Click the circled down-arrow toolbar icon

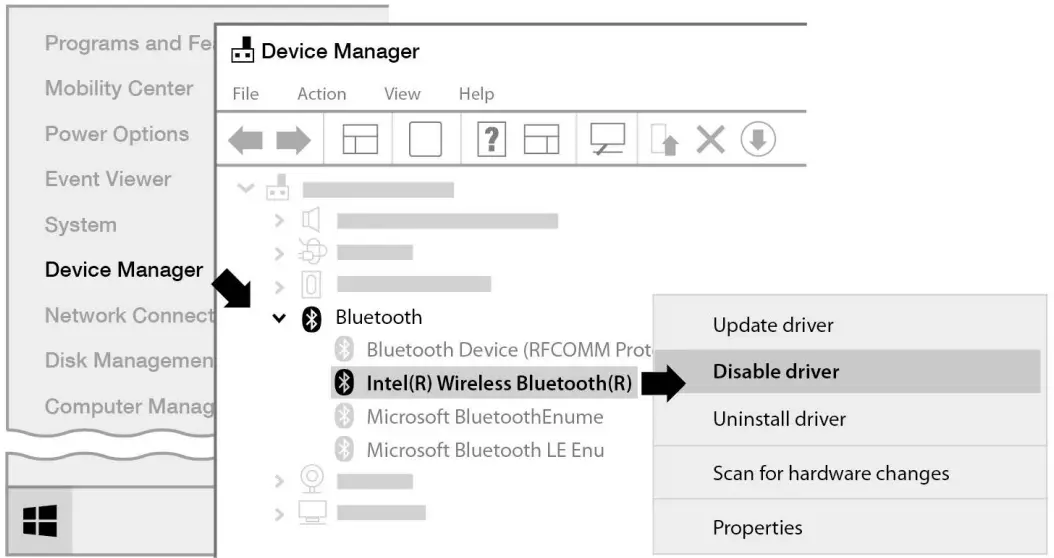click(758, 140)
